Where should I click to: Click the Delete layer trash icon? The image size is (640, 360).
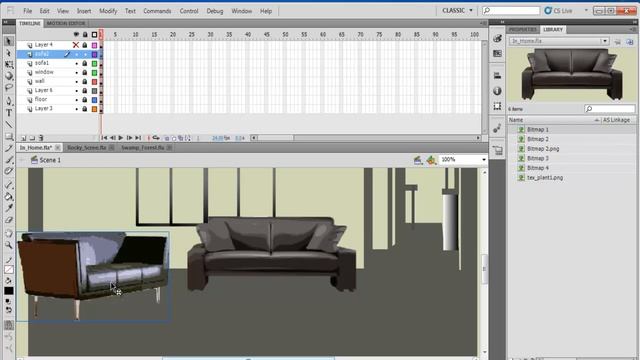click(41, 138)
